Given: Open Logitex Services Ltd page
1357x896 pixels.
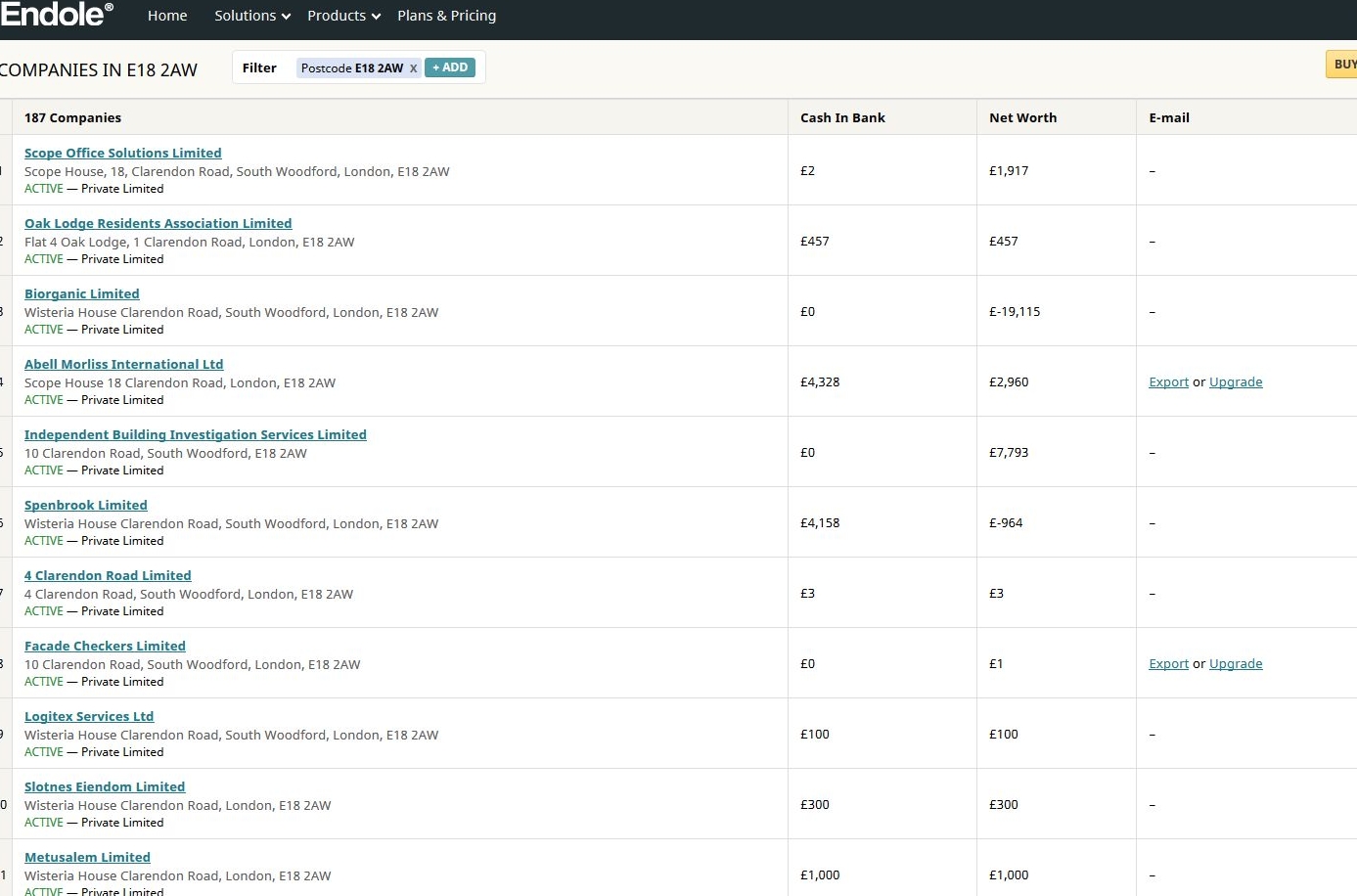Looking at the screenshot, I should (89, 716).
